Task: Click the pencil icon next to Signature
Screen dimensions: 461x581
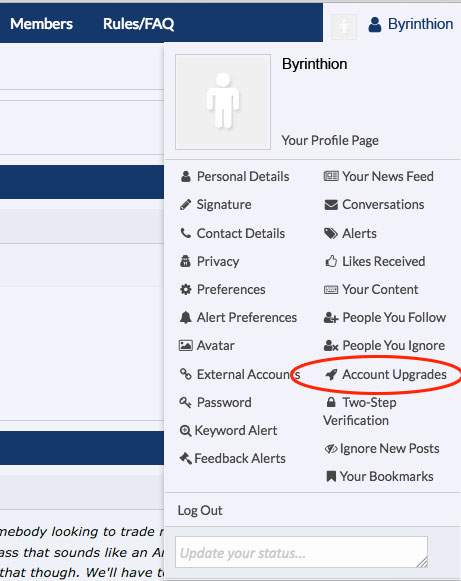Action: (186, 205)
